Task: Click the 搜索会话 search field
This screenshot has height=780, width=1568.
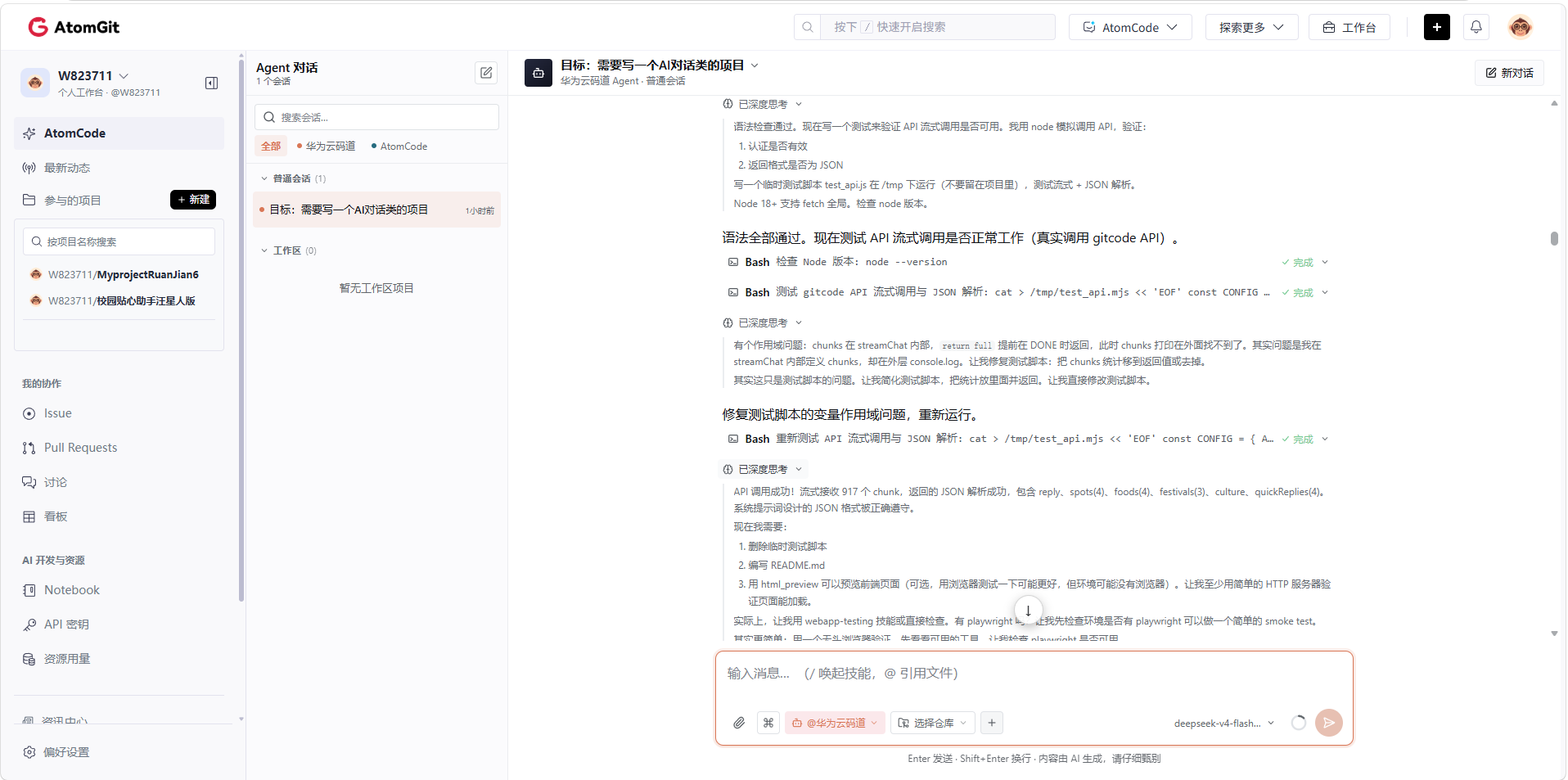Action: 376,117
